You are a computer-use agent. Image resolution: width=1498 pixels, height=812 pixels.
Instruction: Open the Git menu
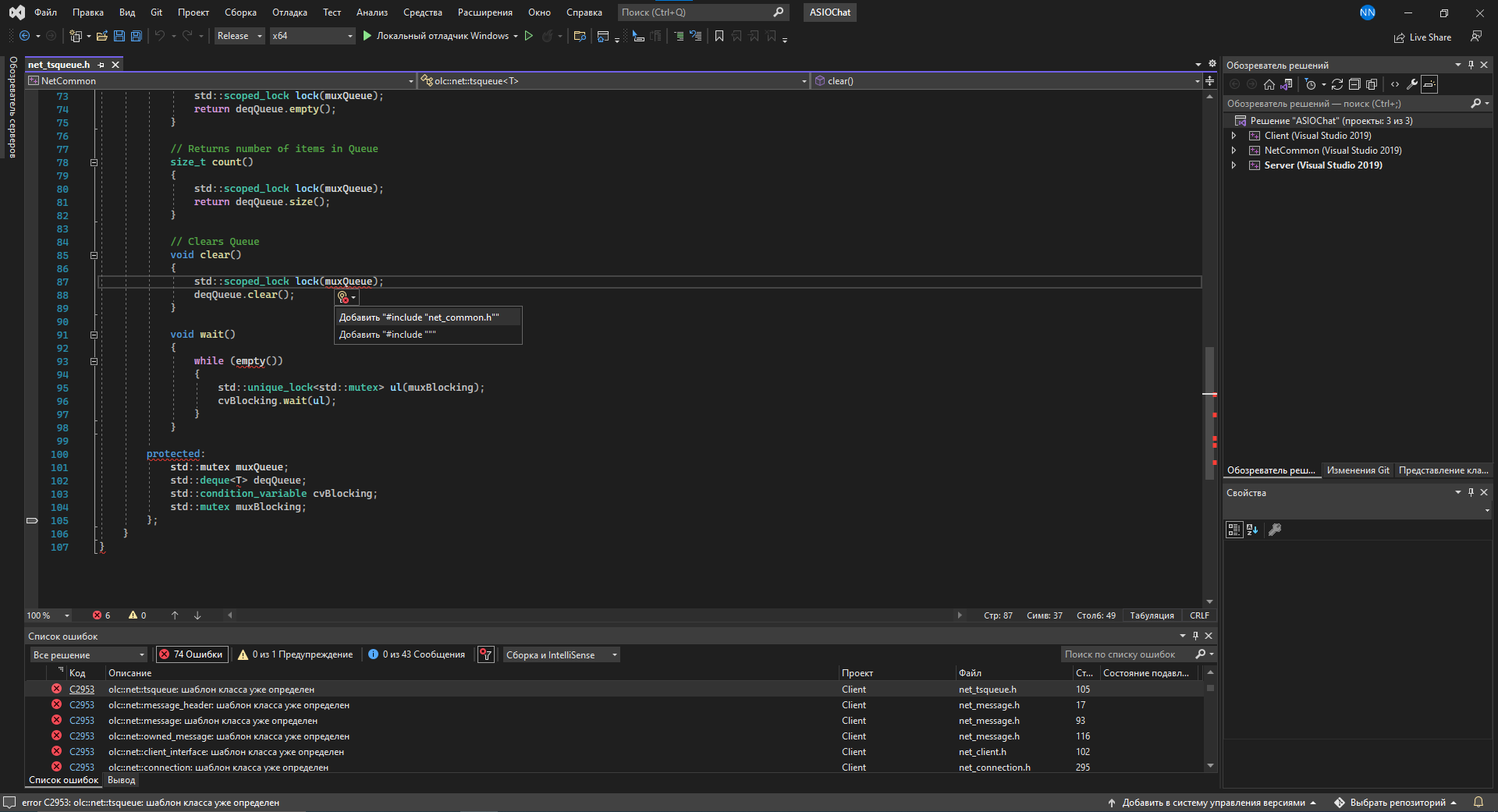coord(155,12)
